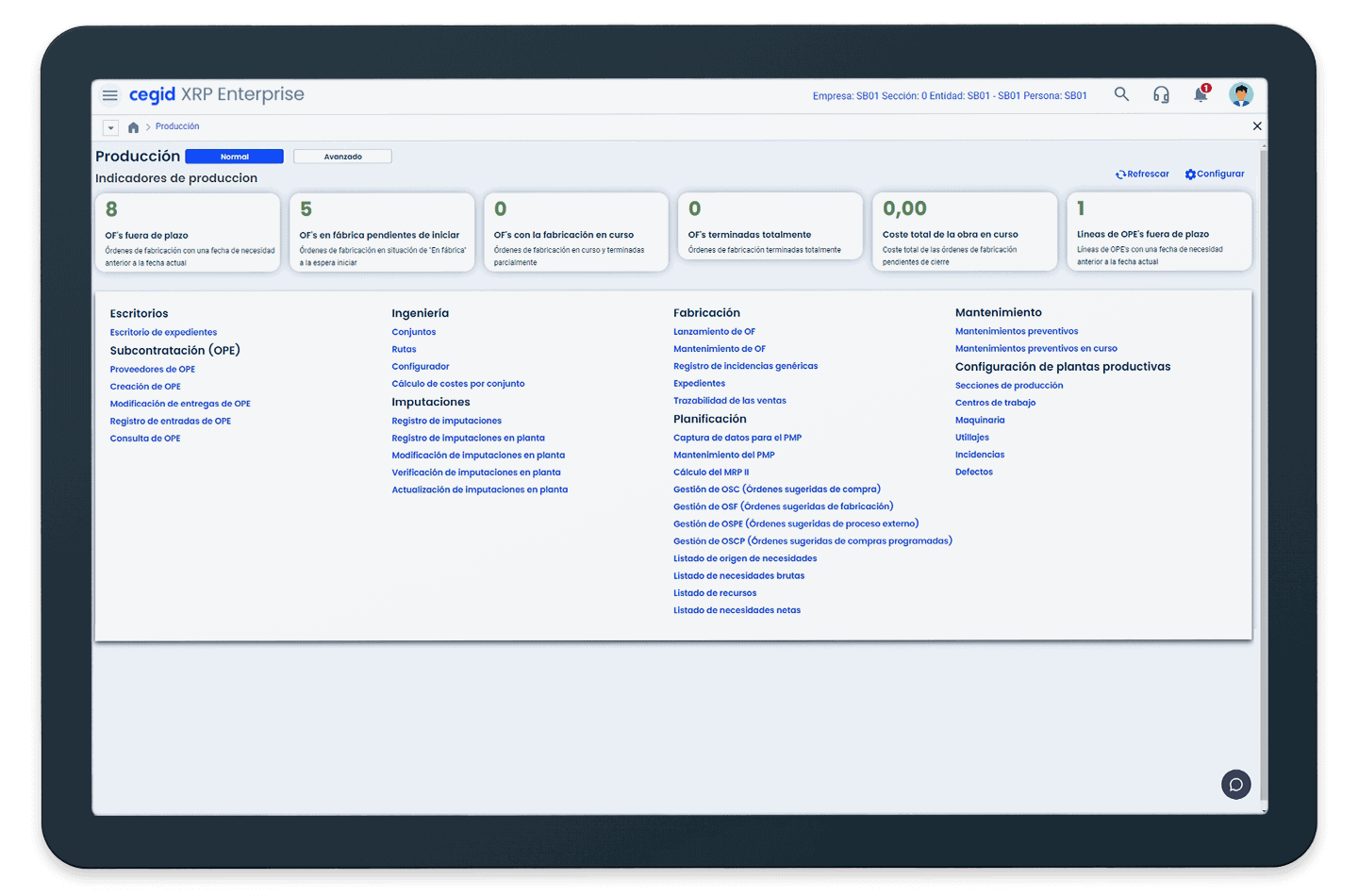Click the Refrescar refresh icon
The width and height of the screenshot is (1358, 896).
(x=1121, y=174)
